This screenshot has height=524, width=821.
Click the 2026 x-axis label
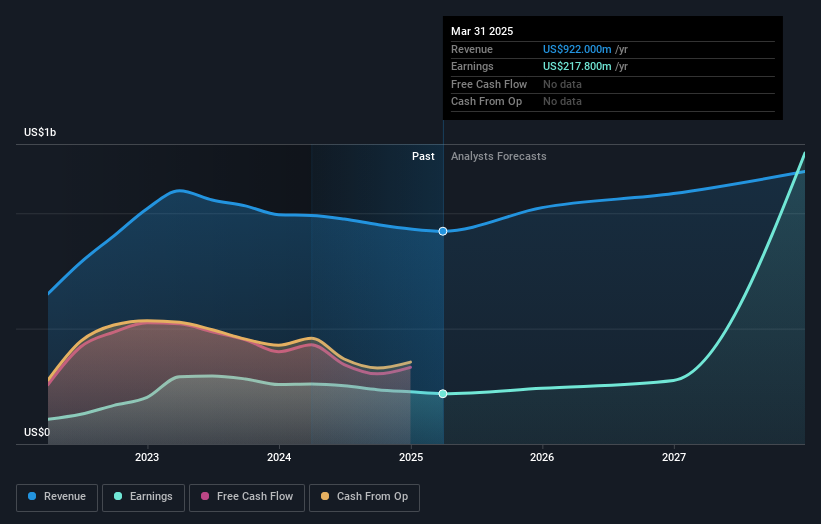(x=542, y=458)
